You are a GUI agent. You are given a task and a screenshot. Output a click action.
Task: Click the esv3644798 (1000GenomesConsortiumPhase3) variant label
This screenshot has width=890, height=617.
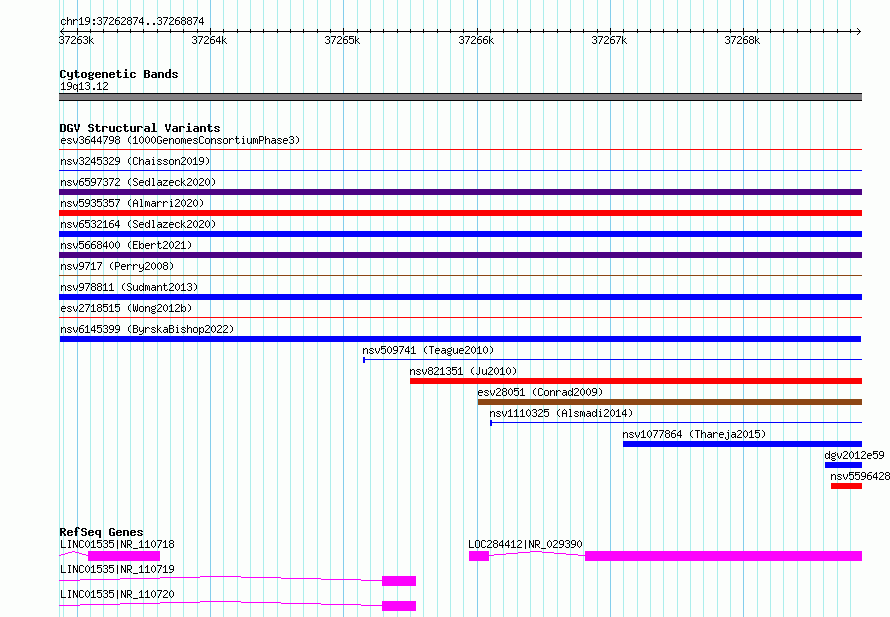(x=180, y=140)
